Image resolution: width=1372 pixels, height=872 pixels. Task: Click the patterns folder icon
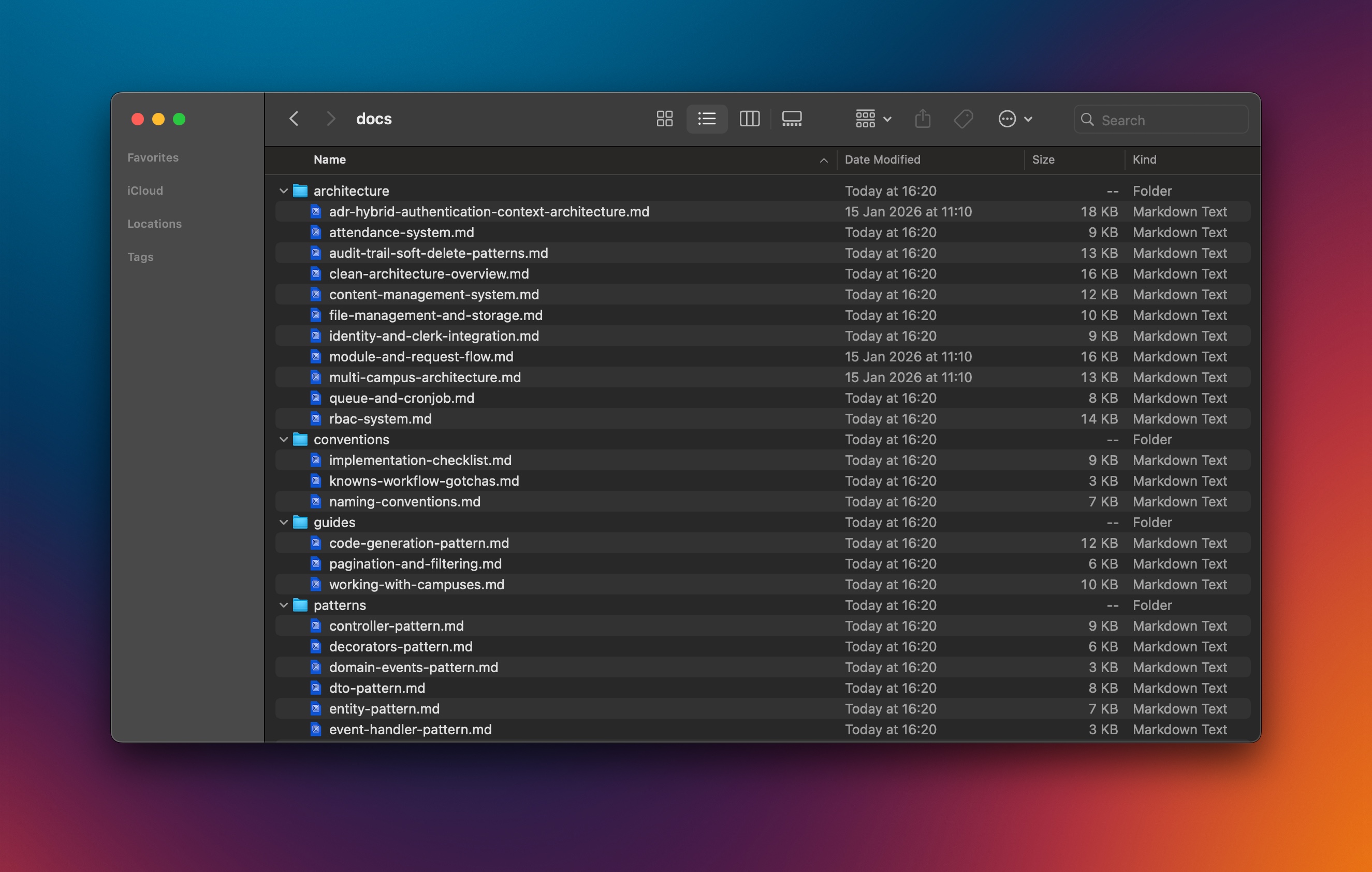click(x=300, y=605)
